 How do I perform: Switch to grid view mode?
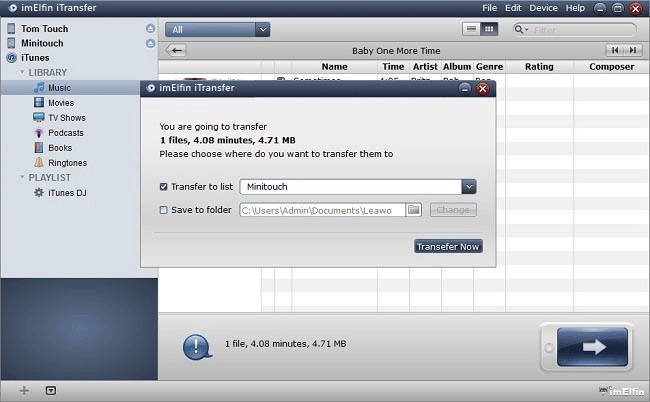pyautogui.click(x=489, y=29)
